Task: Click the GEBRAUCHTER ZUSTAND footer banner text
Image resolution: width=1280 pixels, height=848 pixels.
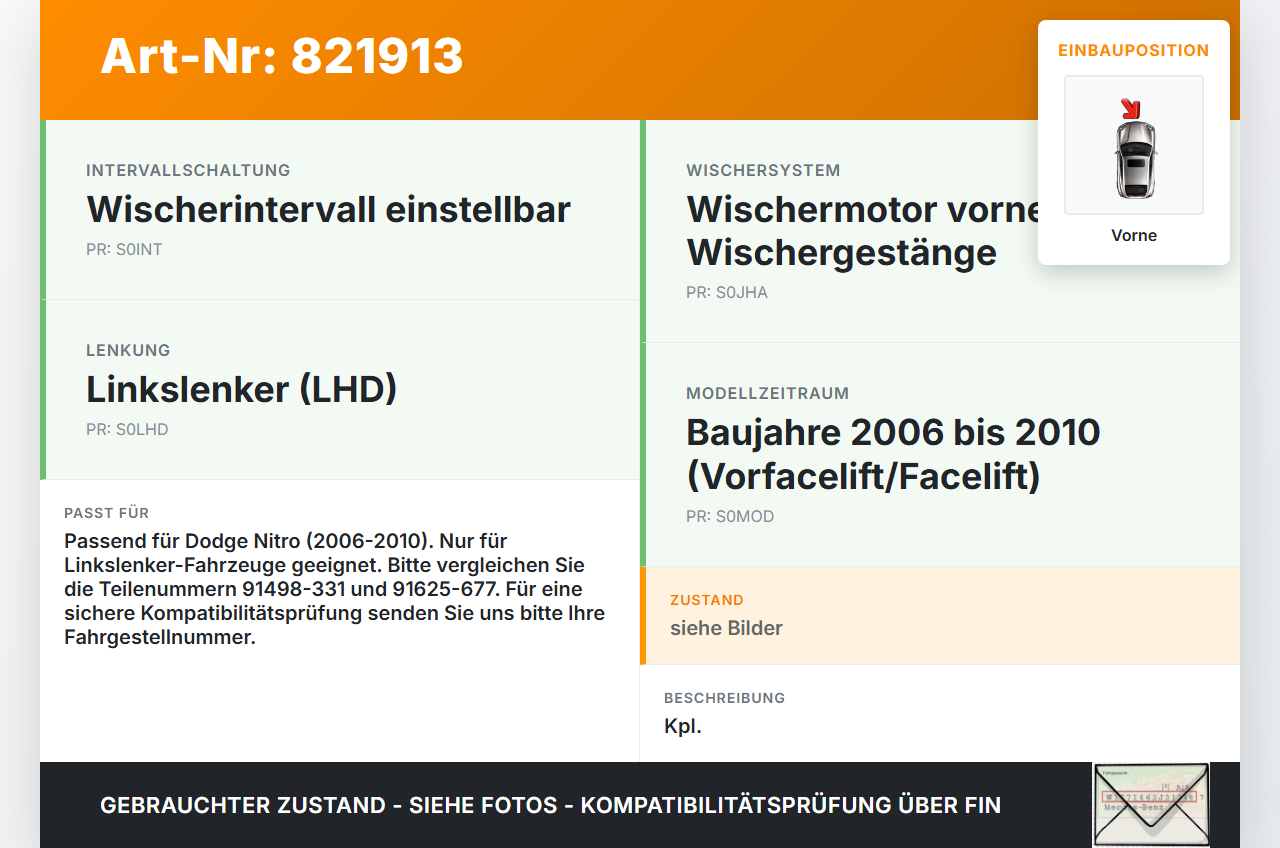Action: (x=550, y=805)
